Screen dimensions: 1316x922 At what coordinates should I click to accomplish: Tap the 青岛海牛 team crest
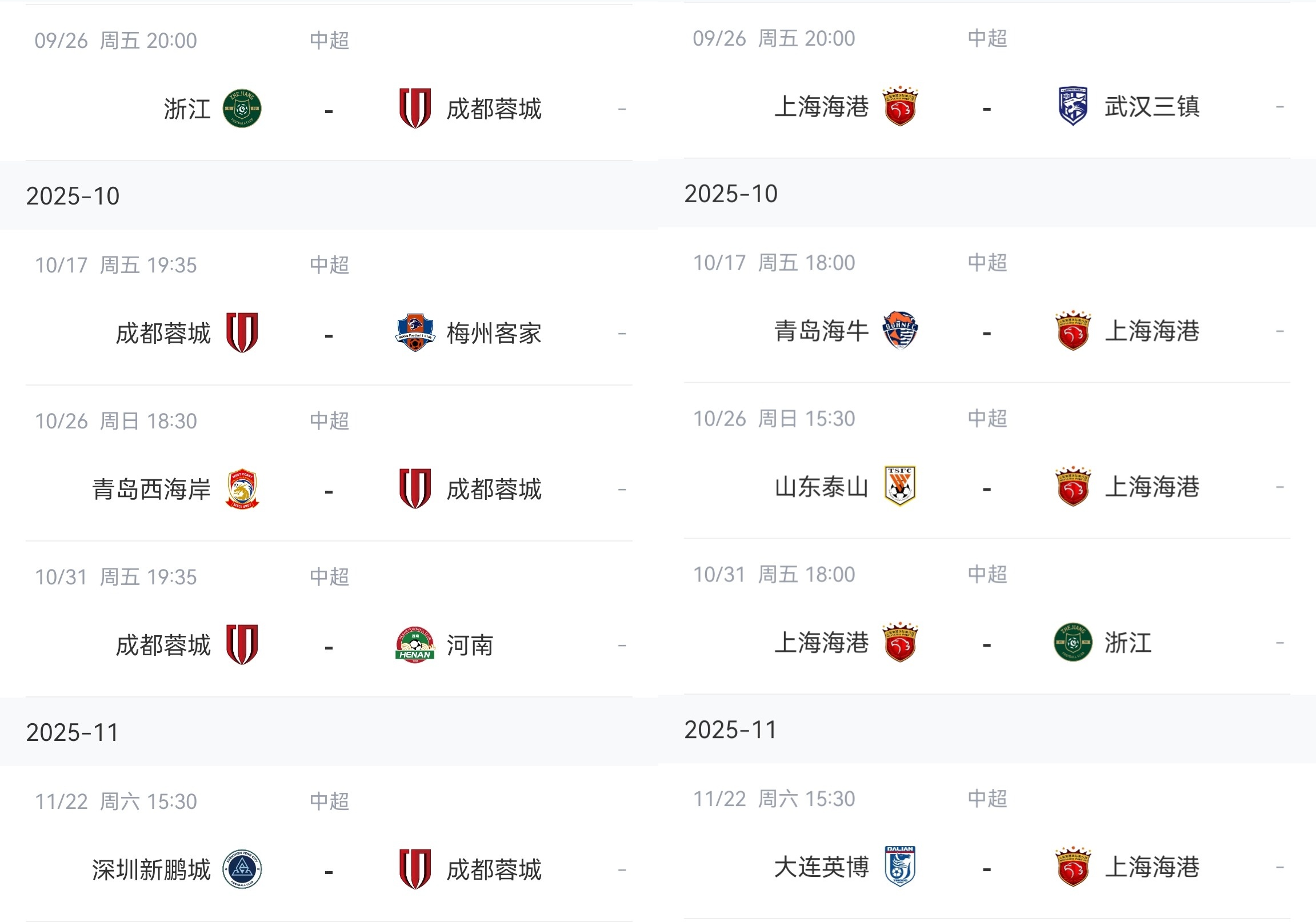900,331
